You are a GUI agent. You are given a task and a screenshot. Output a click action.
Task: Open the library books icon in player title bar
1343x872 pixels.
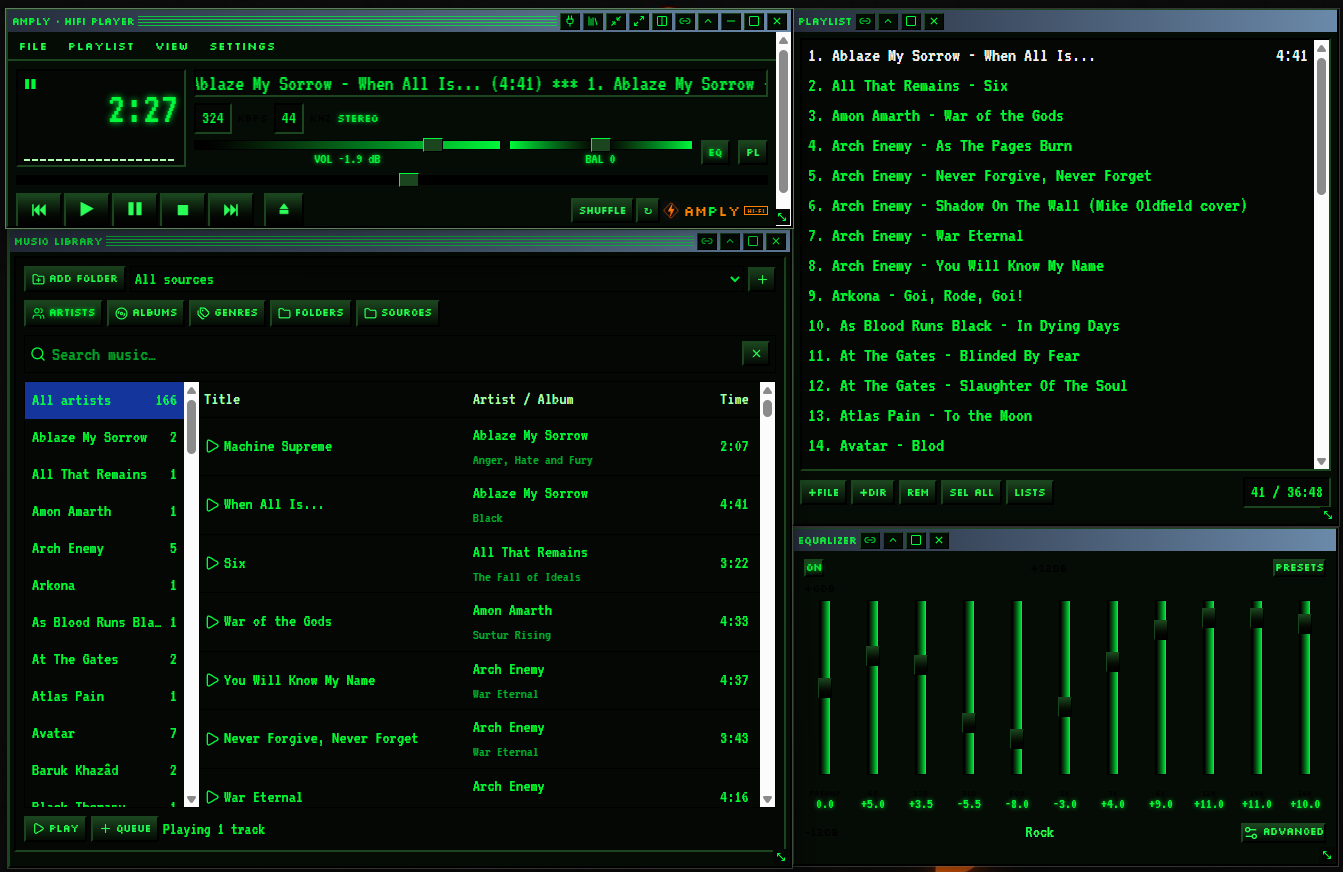point(593,21)
